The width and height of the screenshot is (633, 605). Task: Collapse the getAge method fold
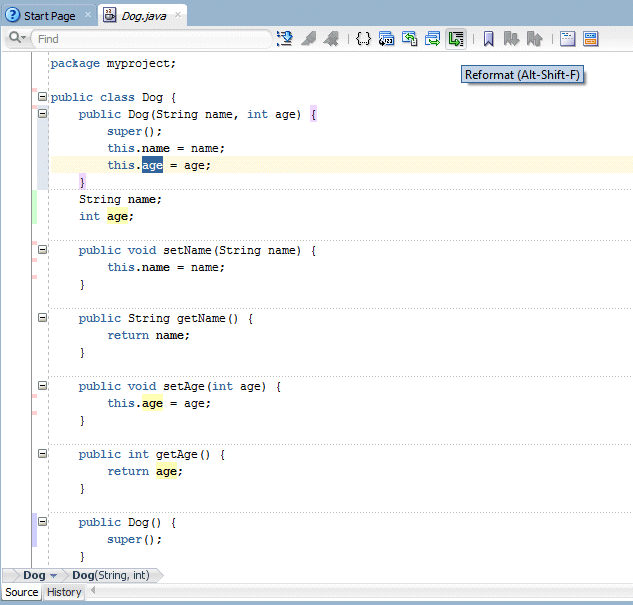[x=42, y=454]
